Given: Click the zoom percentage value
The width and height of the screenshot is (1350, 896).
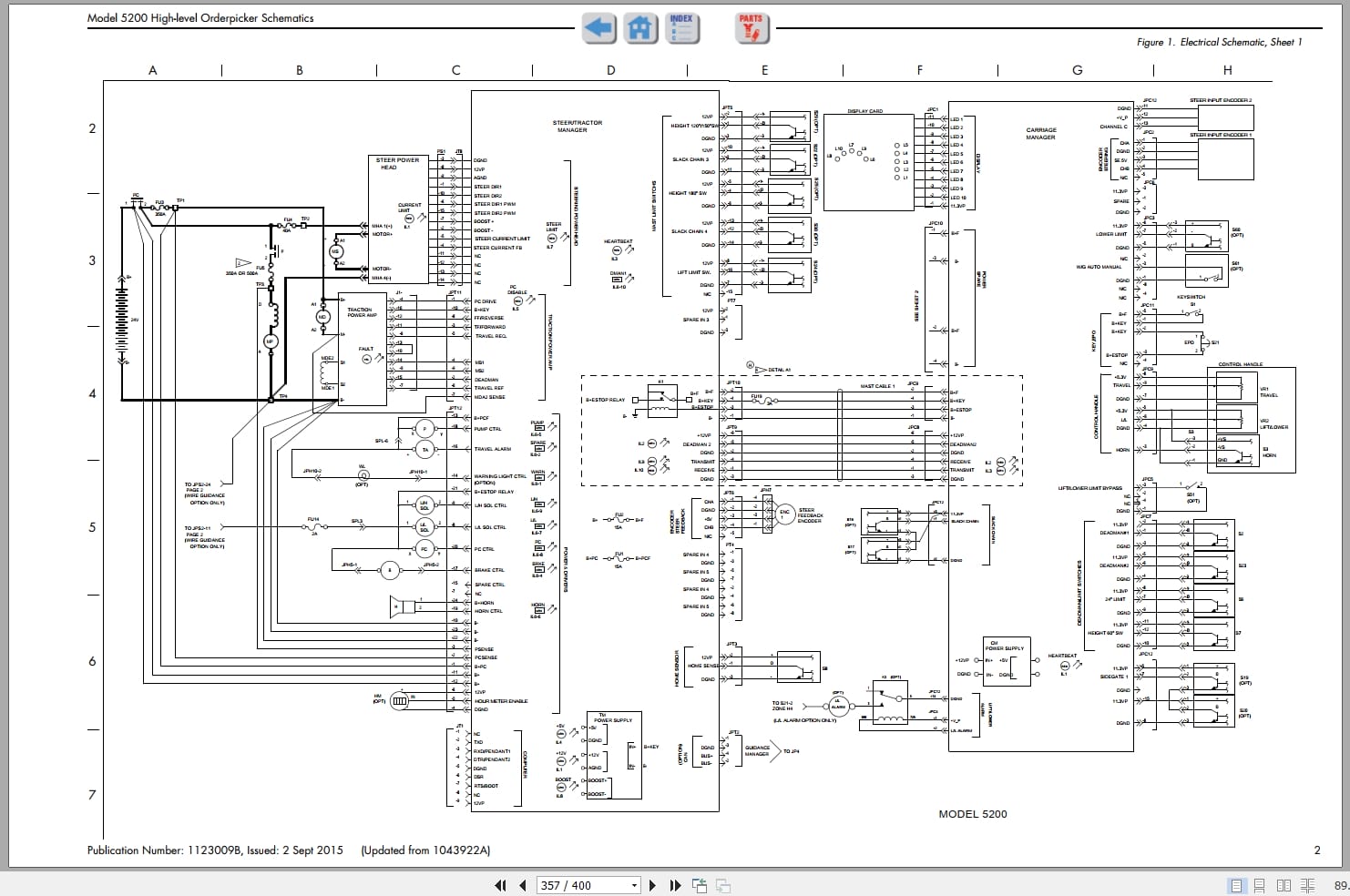Looking at the screenshot, I should 1341,885.
